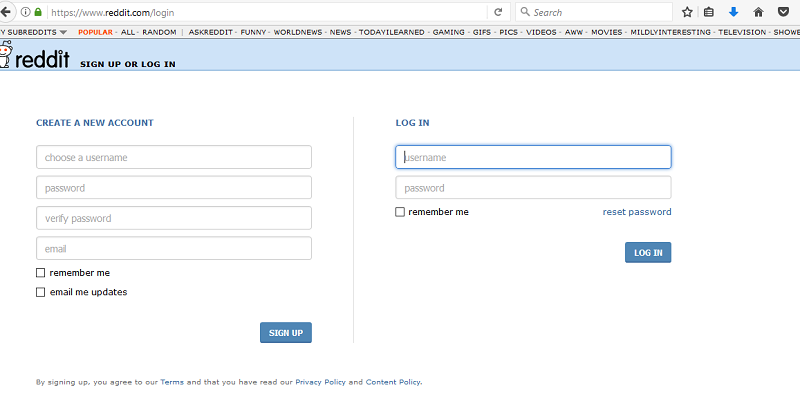Open the Terms link
Viewport: 800px width, 410px height.
(x=172, y=382)
